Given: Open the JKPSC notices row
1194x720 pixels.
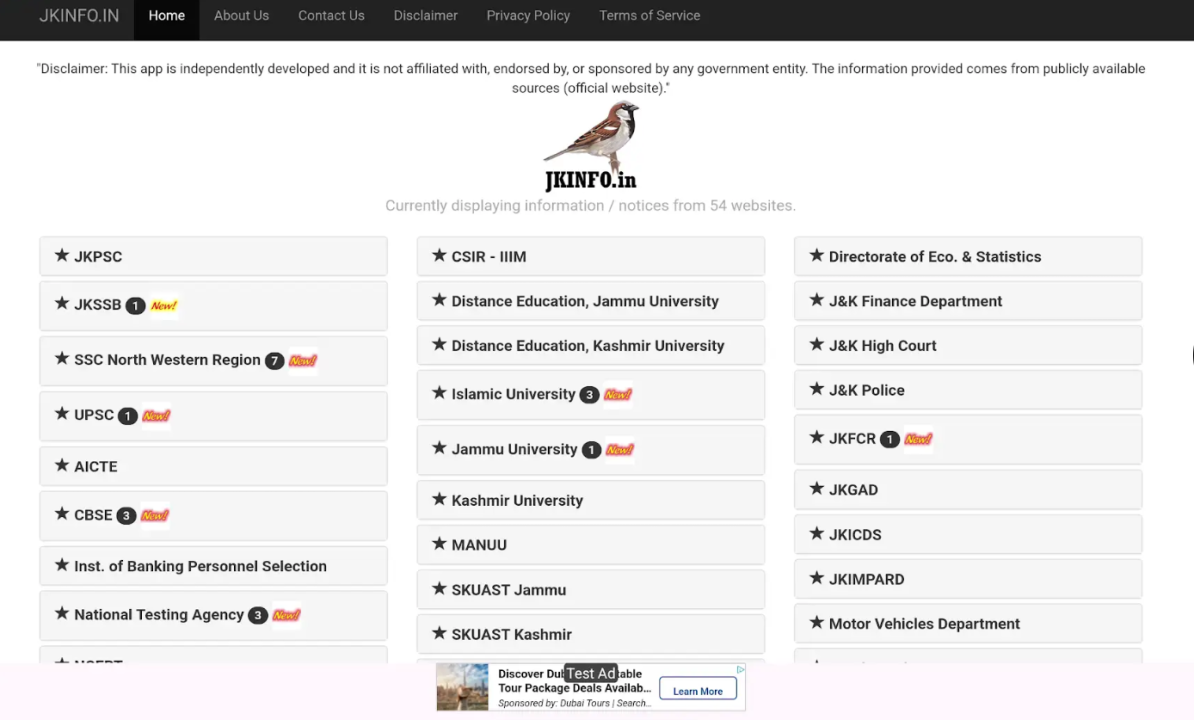Looking at the screenshot, I should pos(213,256).
